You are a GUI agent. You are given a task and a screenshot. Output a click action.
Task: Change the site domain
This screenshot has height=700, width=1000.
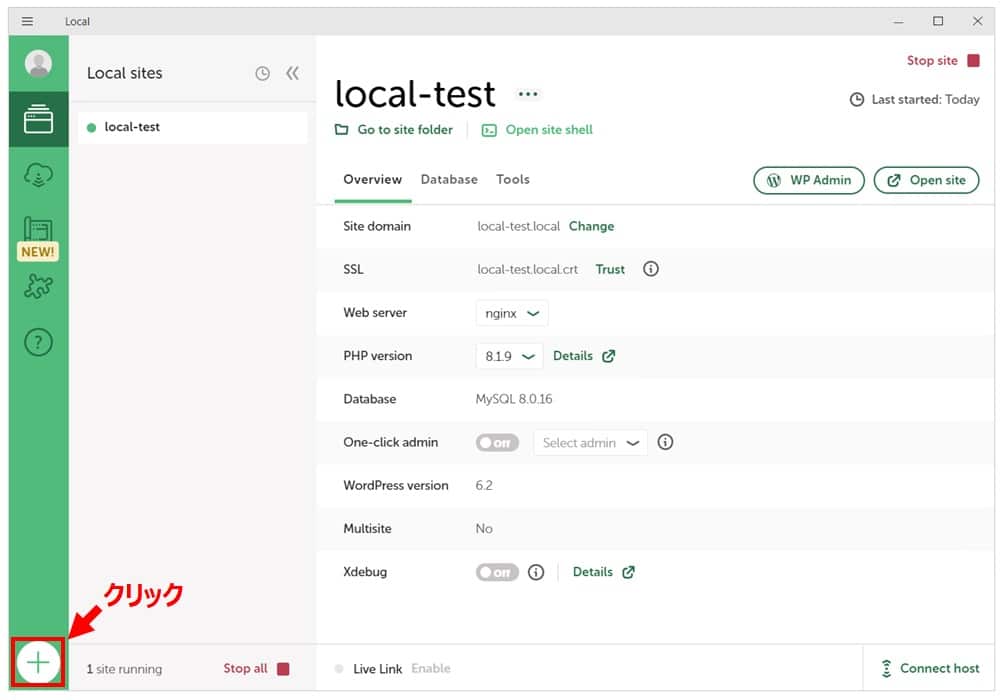(x=591, y=226)
